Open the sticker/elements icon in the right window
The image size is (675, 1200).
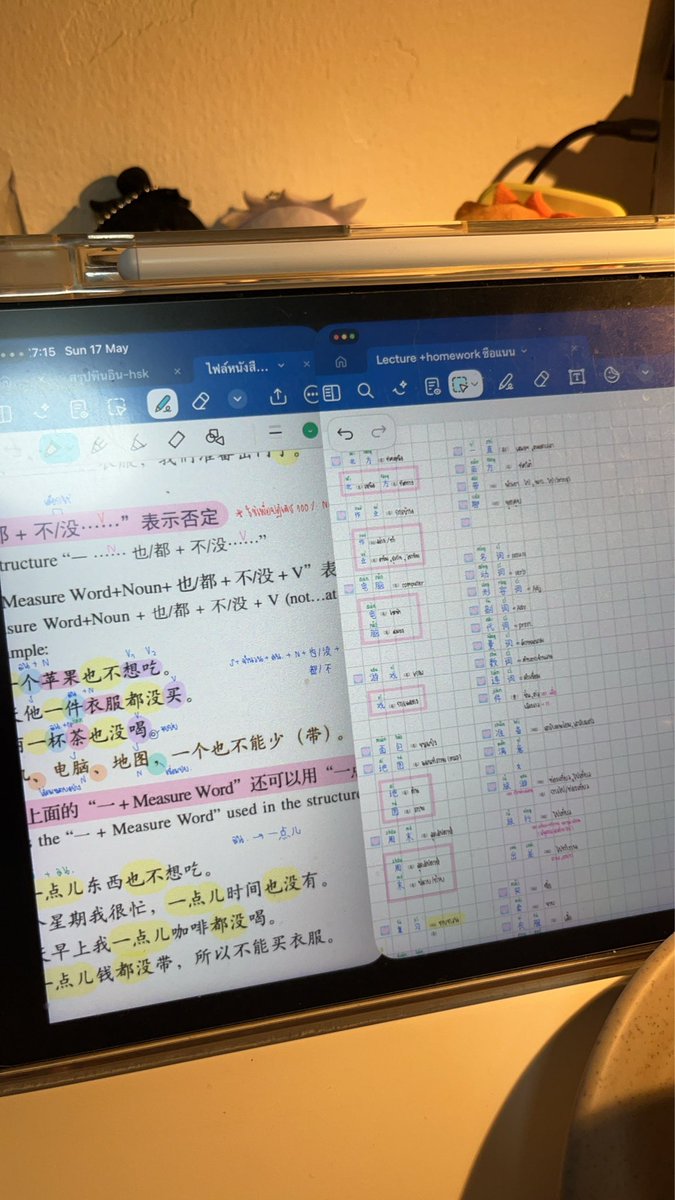(x=613, y=374)
